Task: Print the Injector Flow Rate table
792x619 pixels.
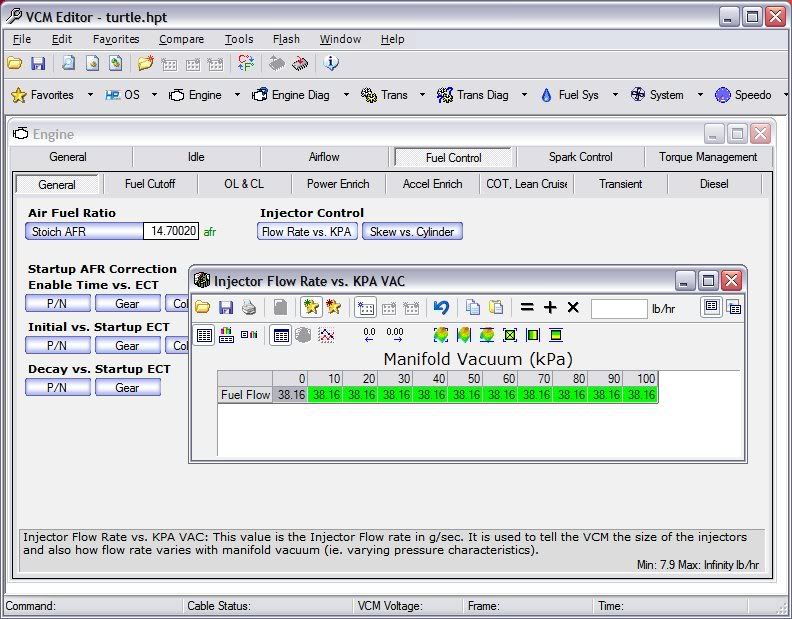Action: point(249,307)
